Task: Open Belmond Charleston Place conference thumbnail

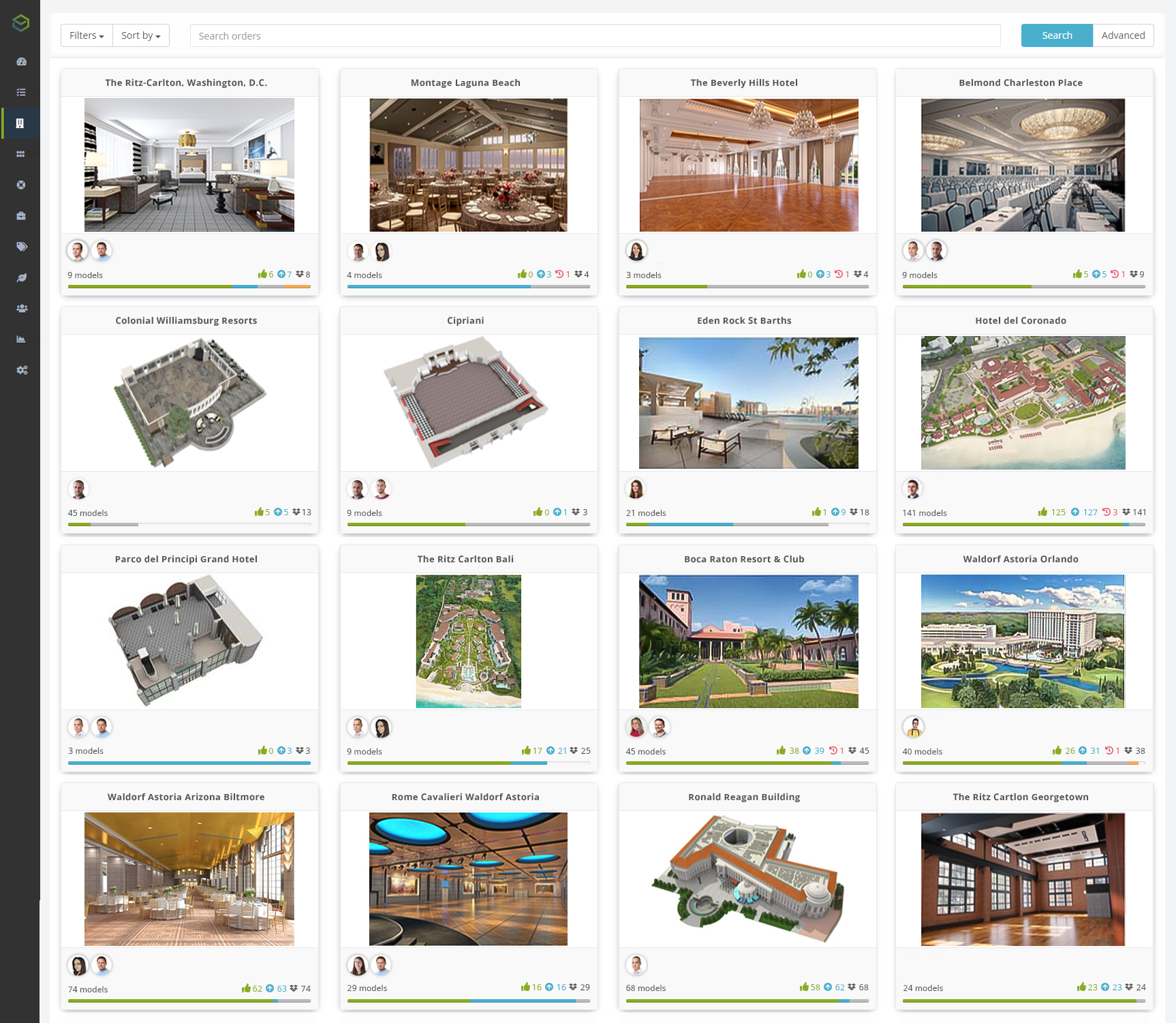Action: pos(1023,165)
